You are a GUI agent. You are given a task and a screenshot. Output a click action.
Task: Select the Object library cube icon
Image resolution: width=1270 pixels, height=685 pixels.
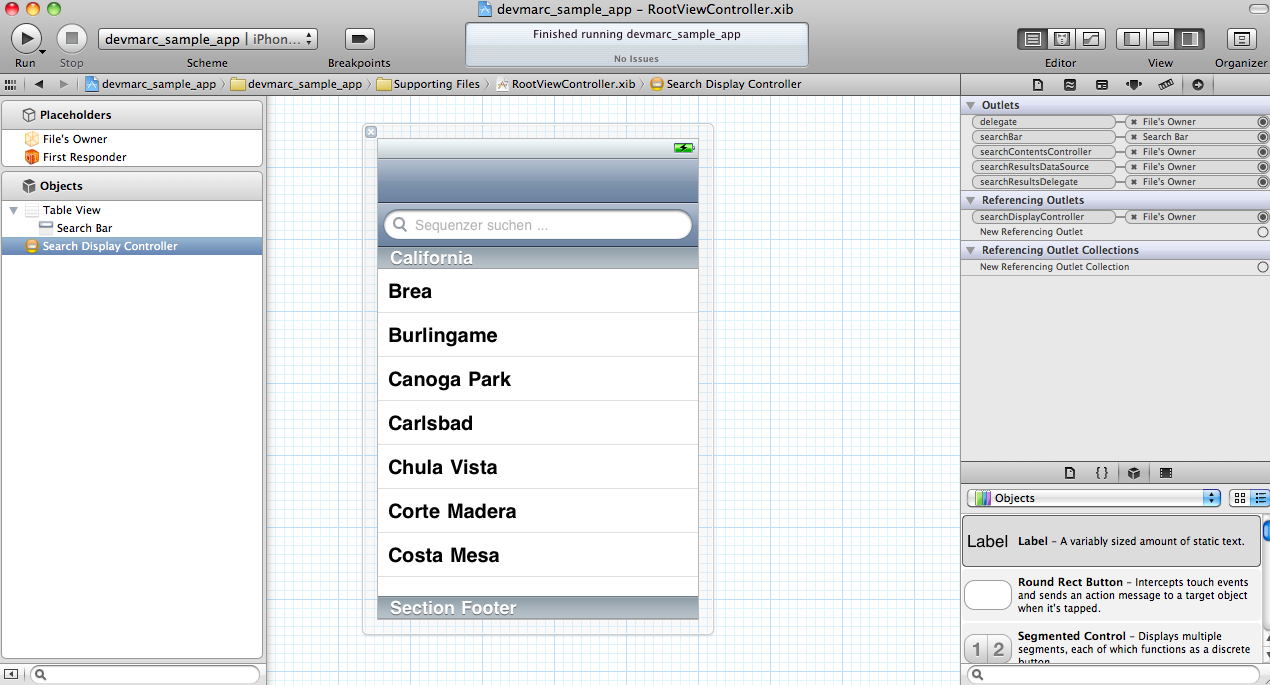pos(1134,472)
